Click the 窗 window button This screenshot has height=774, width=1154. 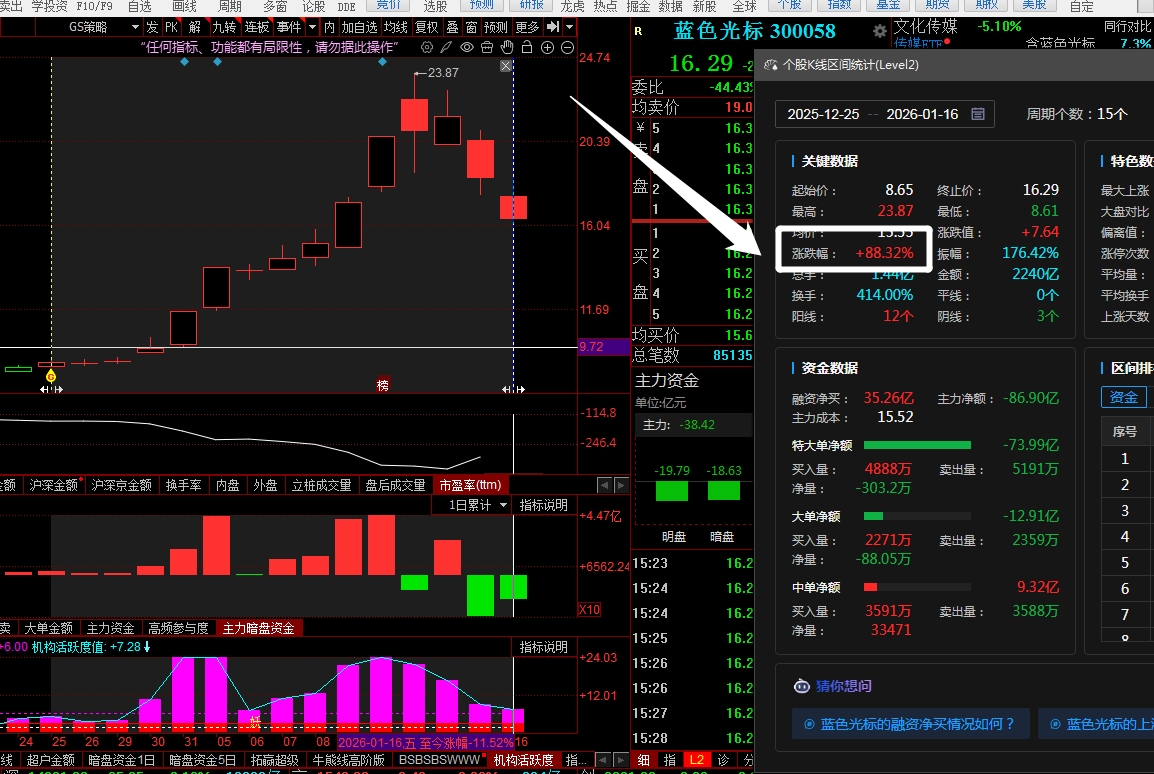(x=472, y=27)
